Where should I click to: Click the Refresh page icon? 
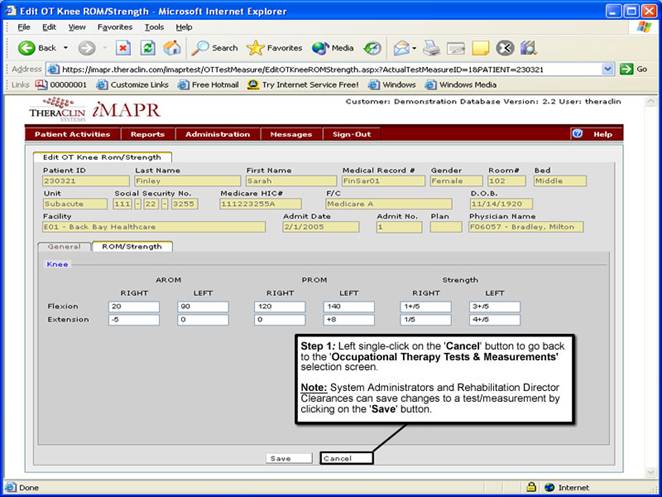pos(148,47)
